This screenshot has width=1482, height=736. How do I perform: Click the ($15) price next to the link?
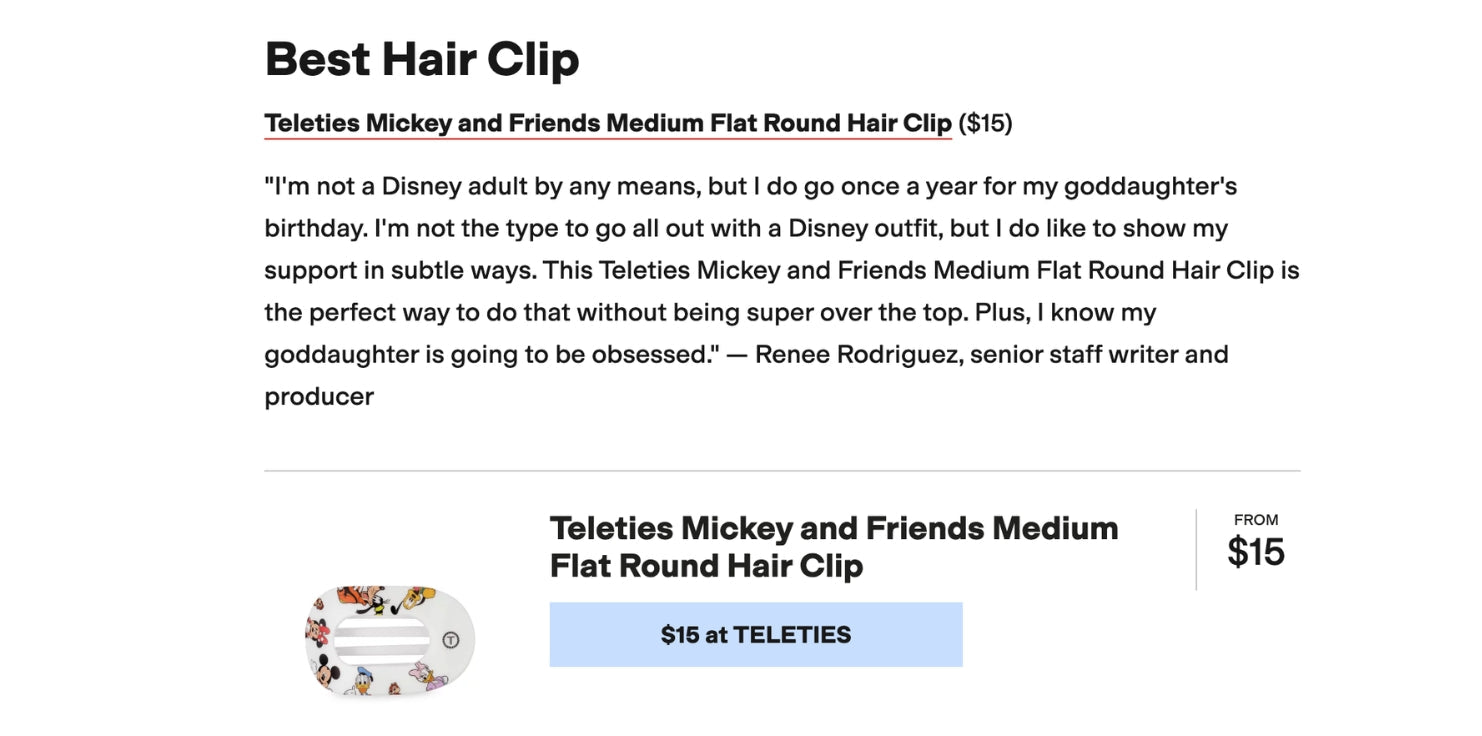click(x=984, y=123)
